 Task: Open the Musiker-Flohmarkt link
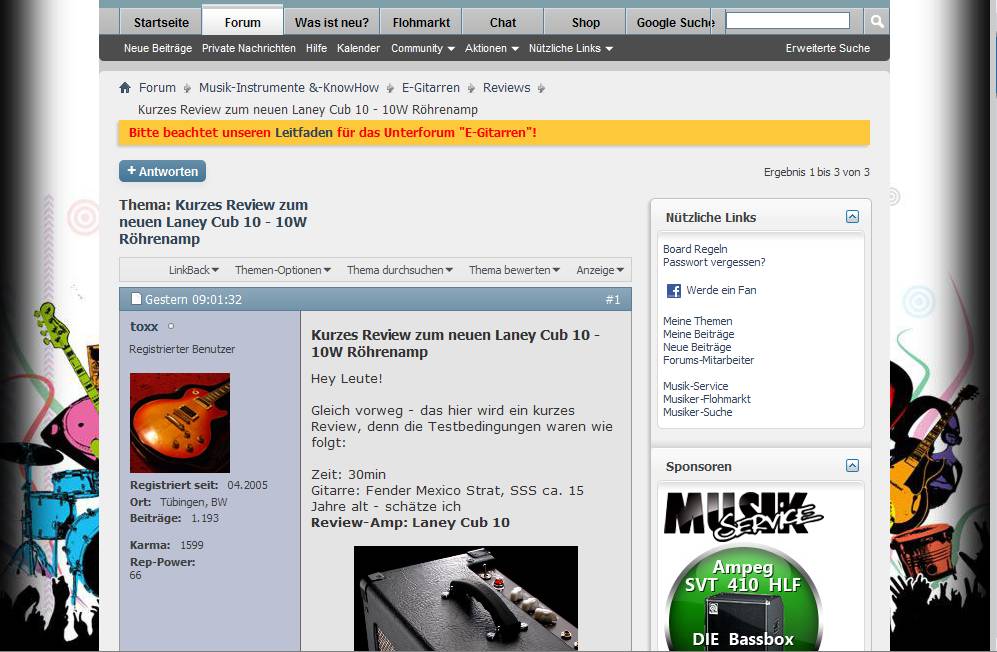click(707, 399)
